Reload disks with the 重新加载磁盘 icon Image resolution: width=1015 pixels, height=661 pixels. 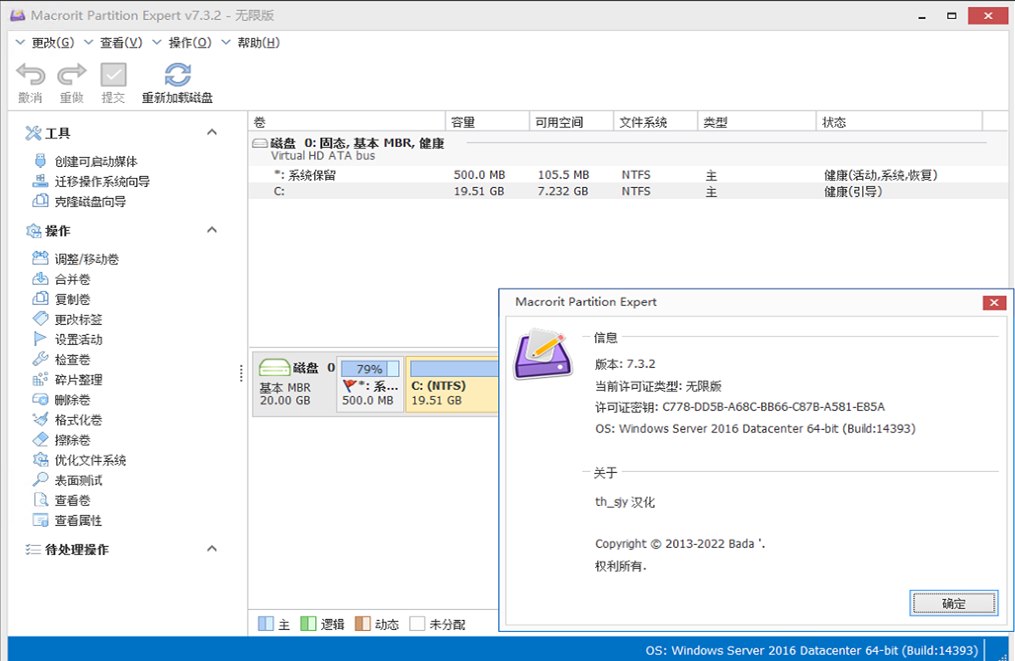tap(177, 75)
